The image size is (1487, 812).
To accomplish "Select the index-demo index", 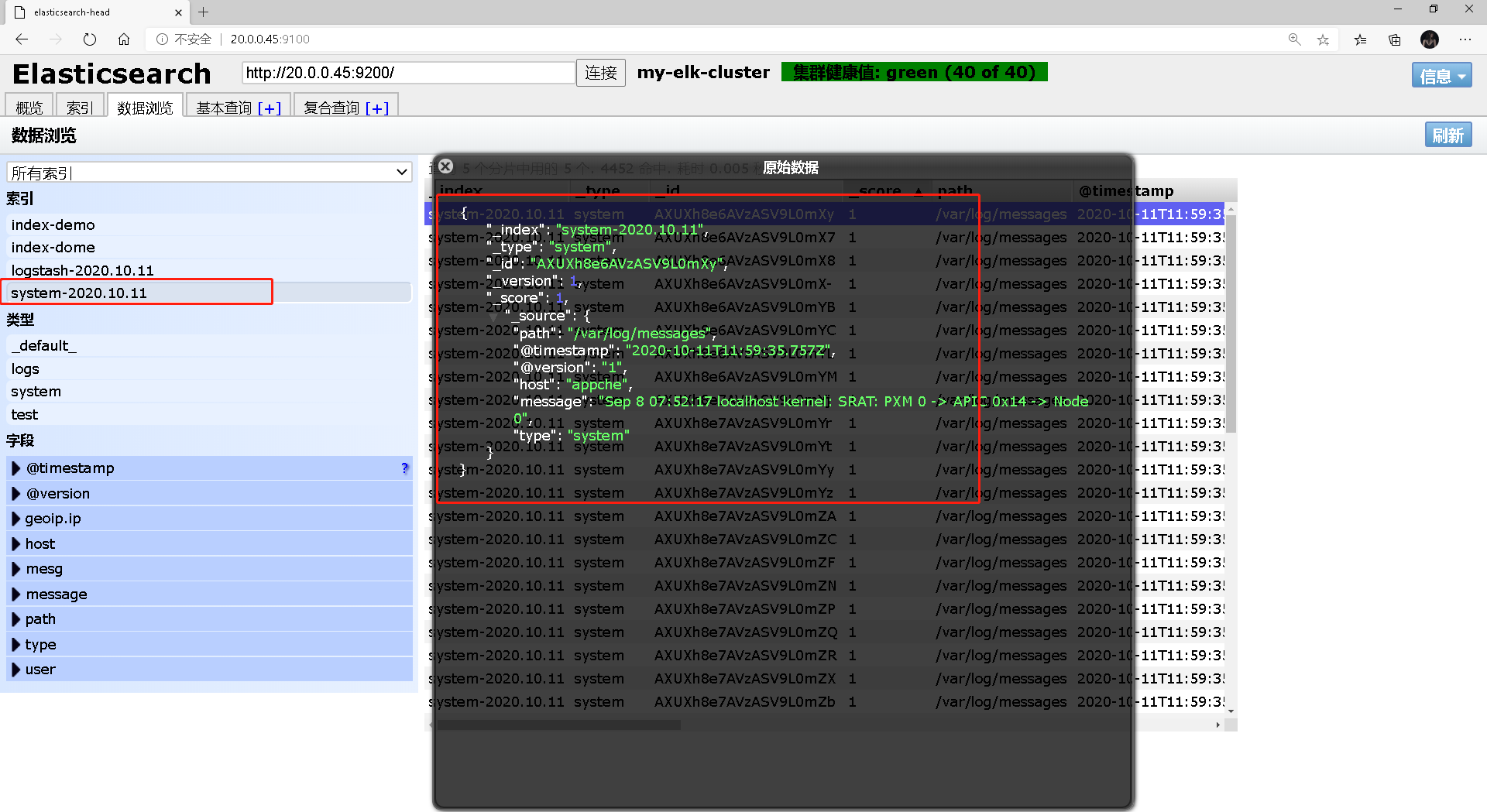I will point(209,224).
